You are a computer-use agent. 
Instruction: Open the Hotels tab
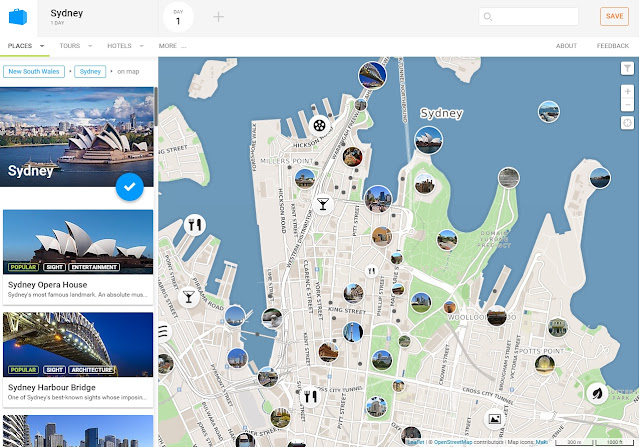coord(119,46)
